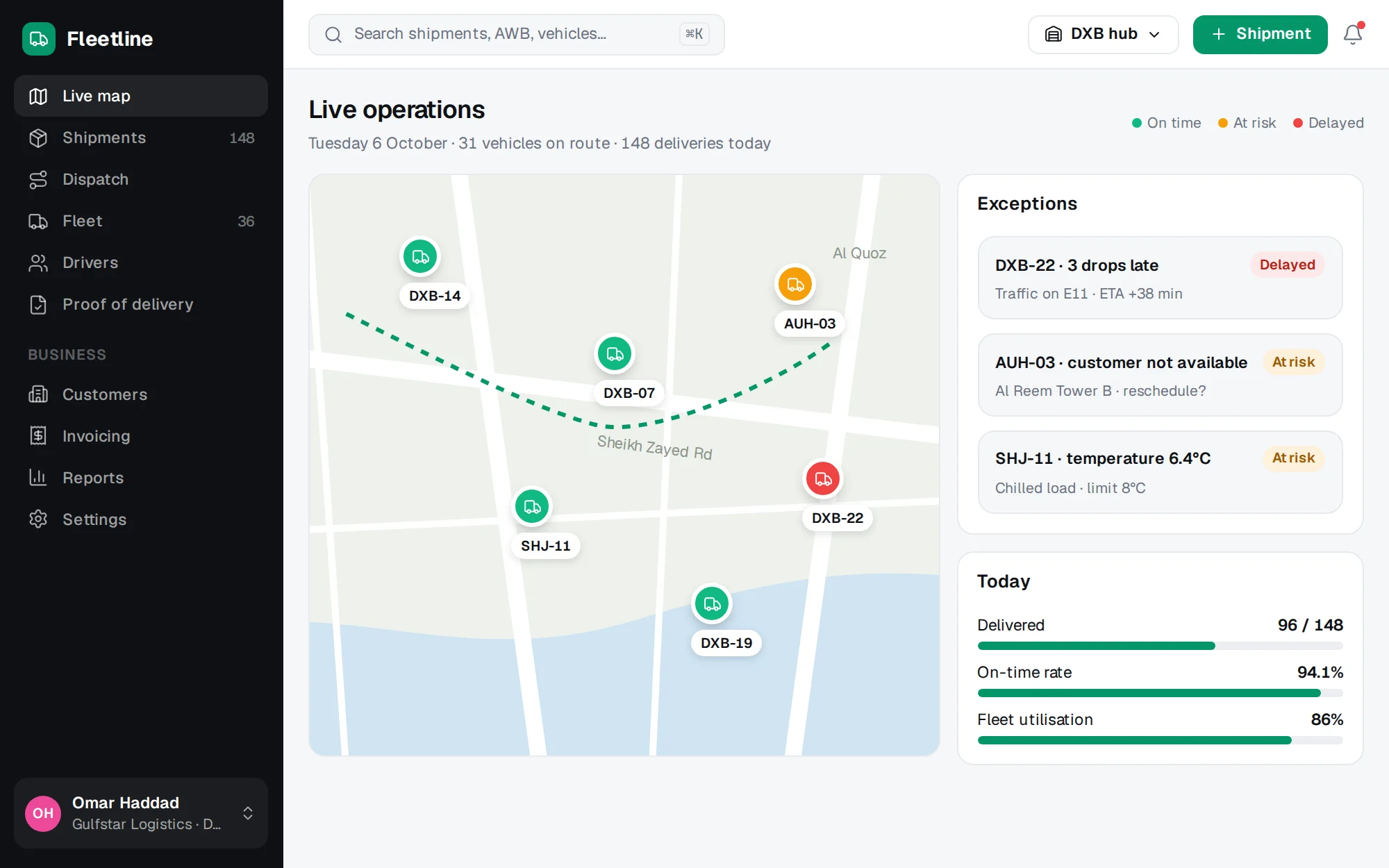1389x868 pixels.
Task: Click the Invoicing receipt icon
Action: (38, 436)
